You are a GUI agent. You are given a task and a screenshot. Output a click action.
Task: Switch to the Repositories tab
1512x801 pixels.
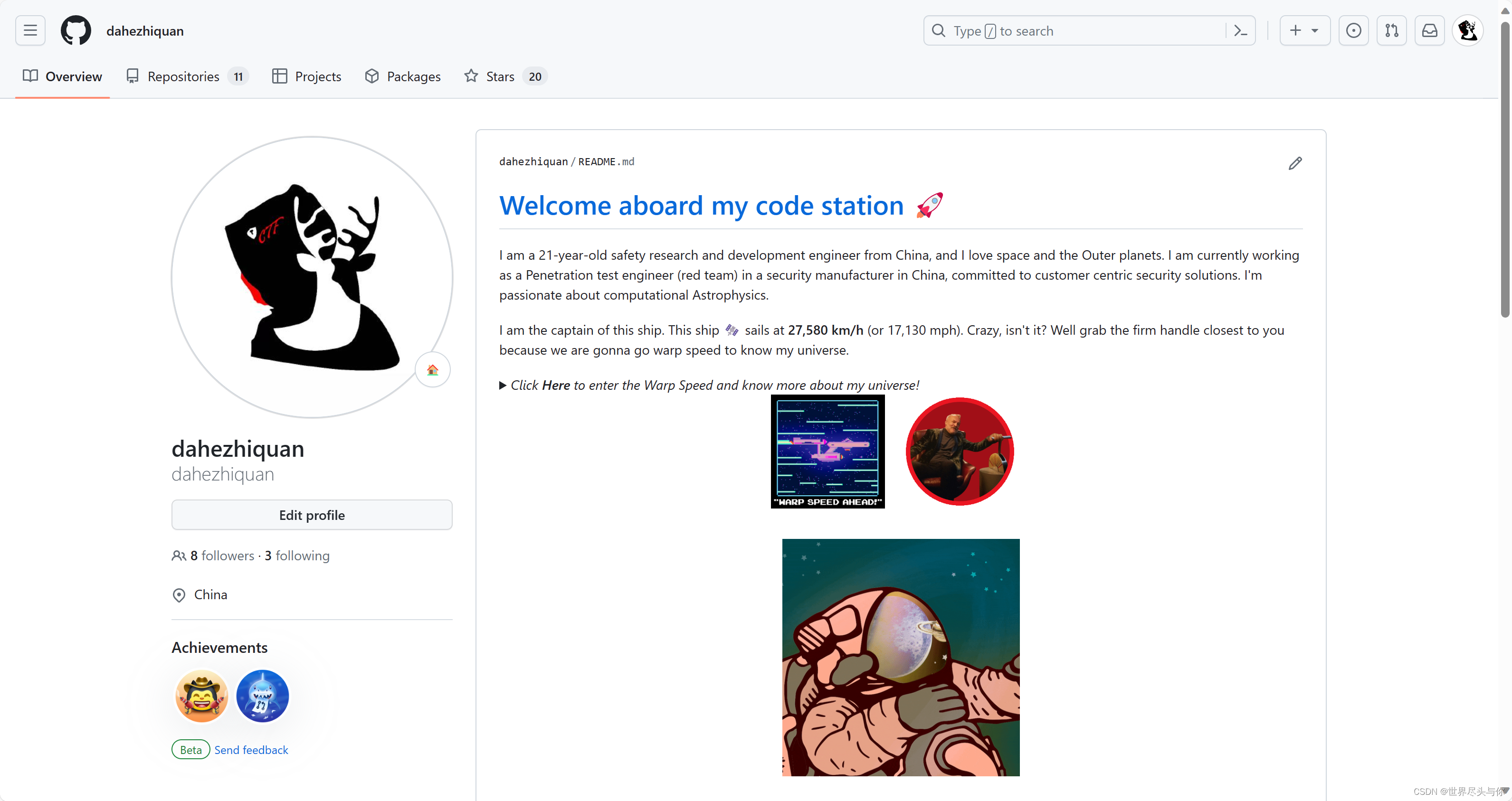coord(183,75)
